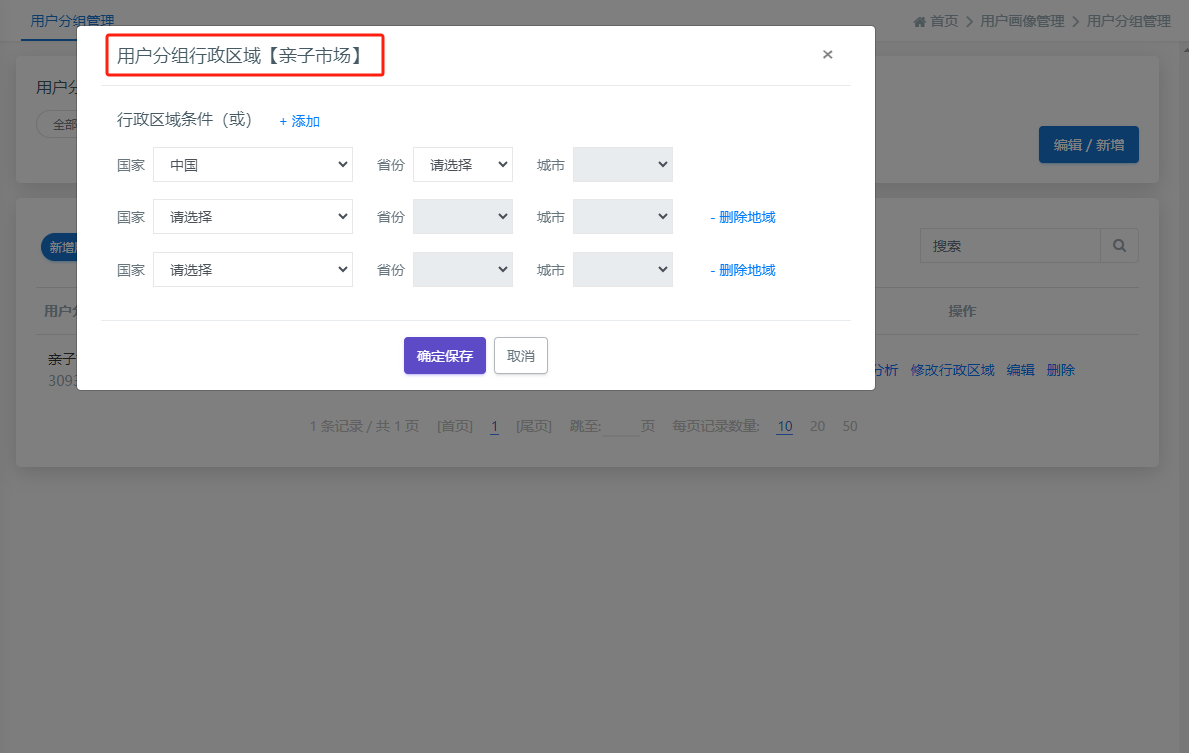Click the [首页] pagination link
This screenshot has width=1189, height=753.
tap(455, 426)
